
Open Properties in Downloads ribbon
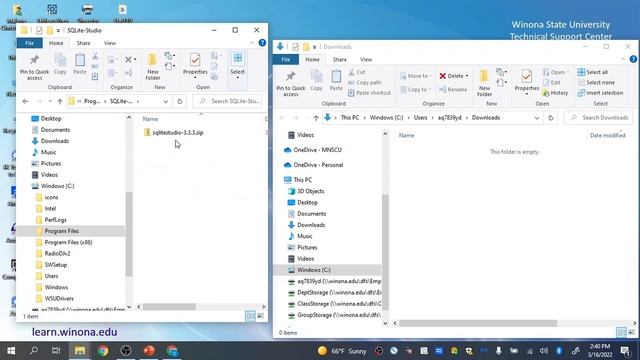point(527,82)
